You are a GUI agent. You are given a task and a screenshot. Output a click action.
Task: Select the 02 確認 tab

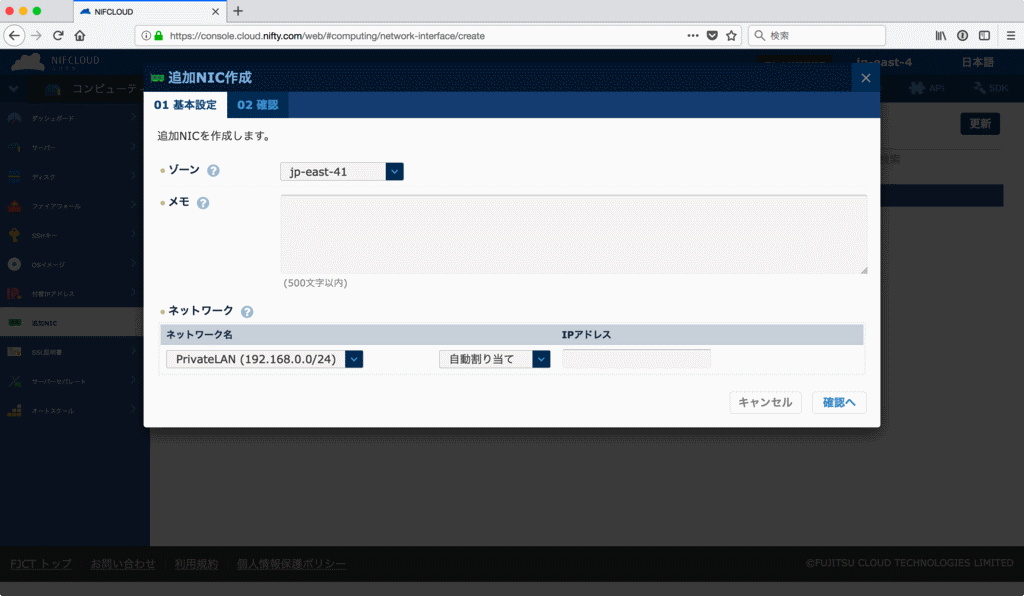[257, 104]
